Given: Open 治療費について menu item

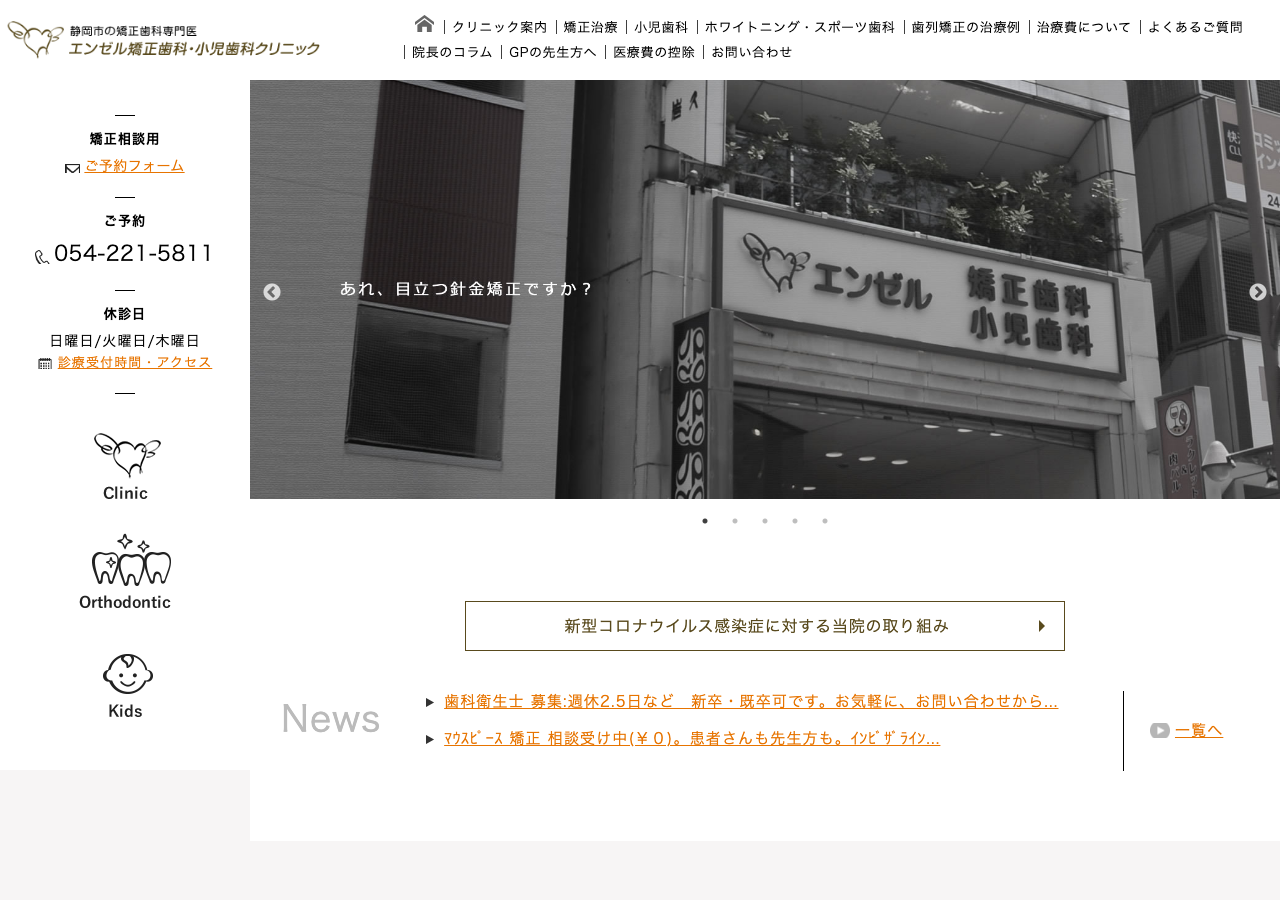Looking at the screenshot, I should coord(1084,27).
